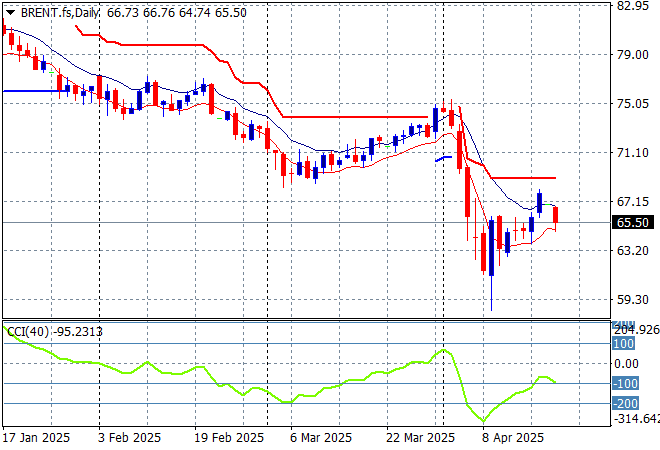Select the CCI -200 level label
Image resolution: width=660 pixels, height=450 pixels.
tap(625, 403)
